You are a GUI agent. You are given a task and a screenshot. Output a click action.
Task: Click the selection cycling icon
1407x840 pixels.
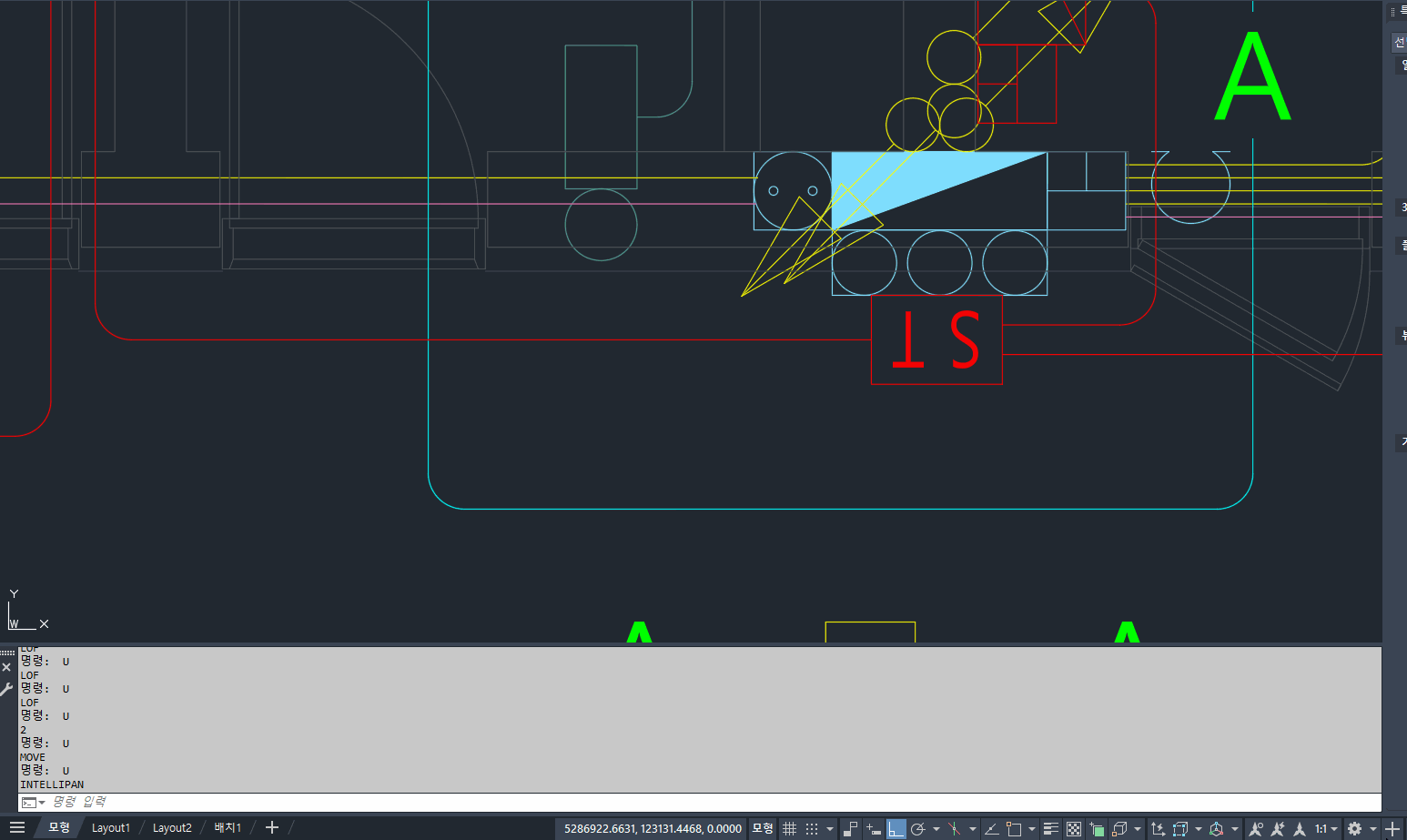coord(1097,828)
